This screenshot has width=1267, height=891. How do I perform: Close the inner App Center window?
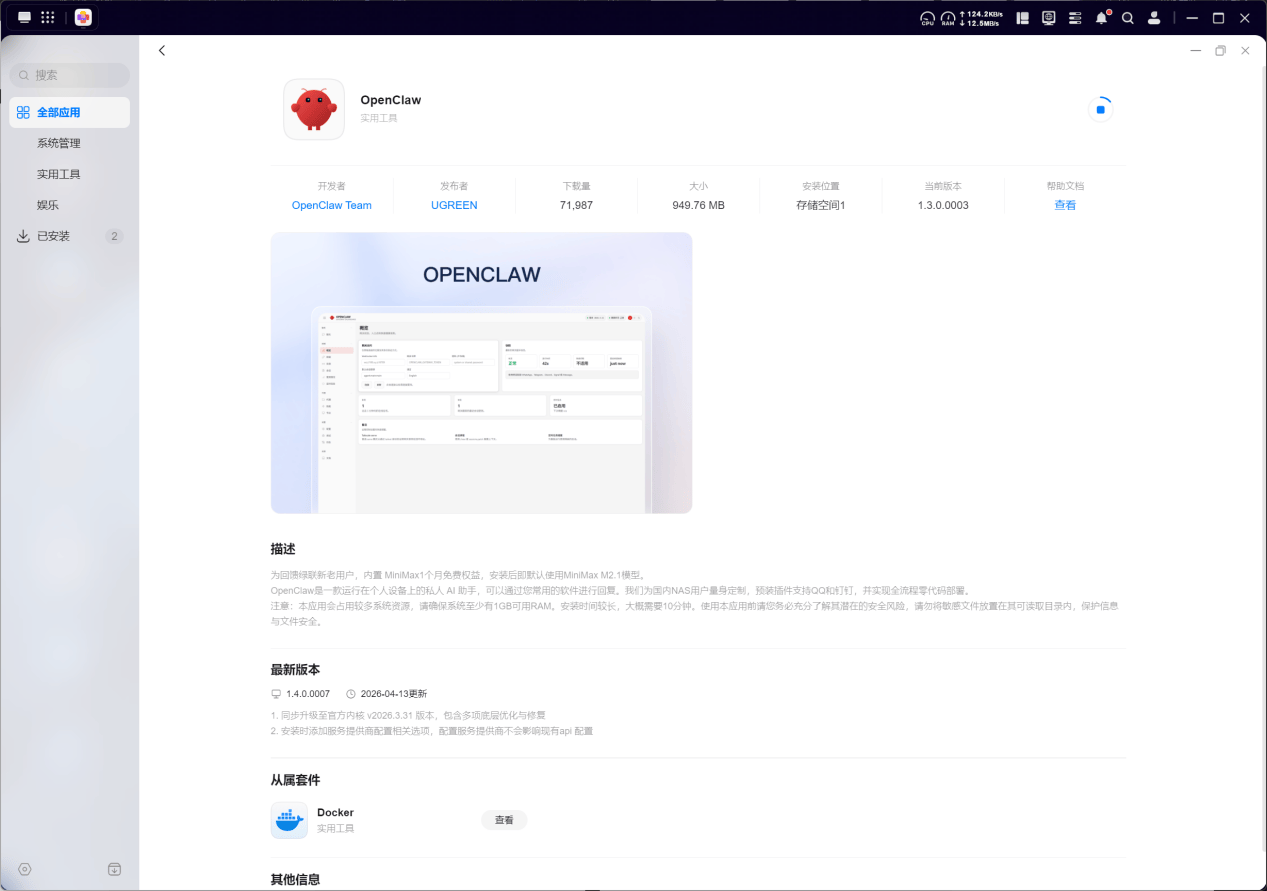click(1245, 50)
